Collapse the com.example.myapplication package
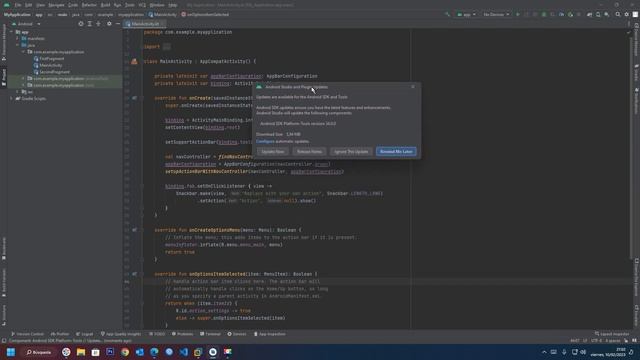The image size is (640, 360). tap(23, 52)
